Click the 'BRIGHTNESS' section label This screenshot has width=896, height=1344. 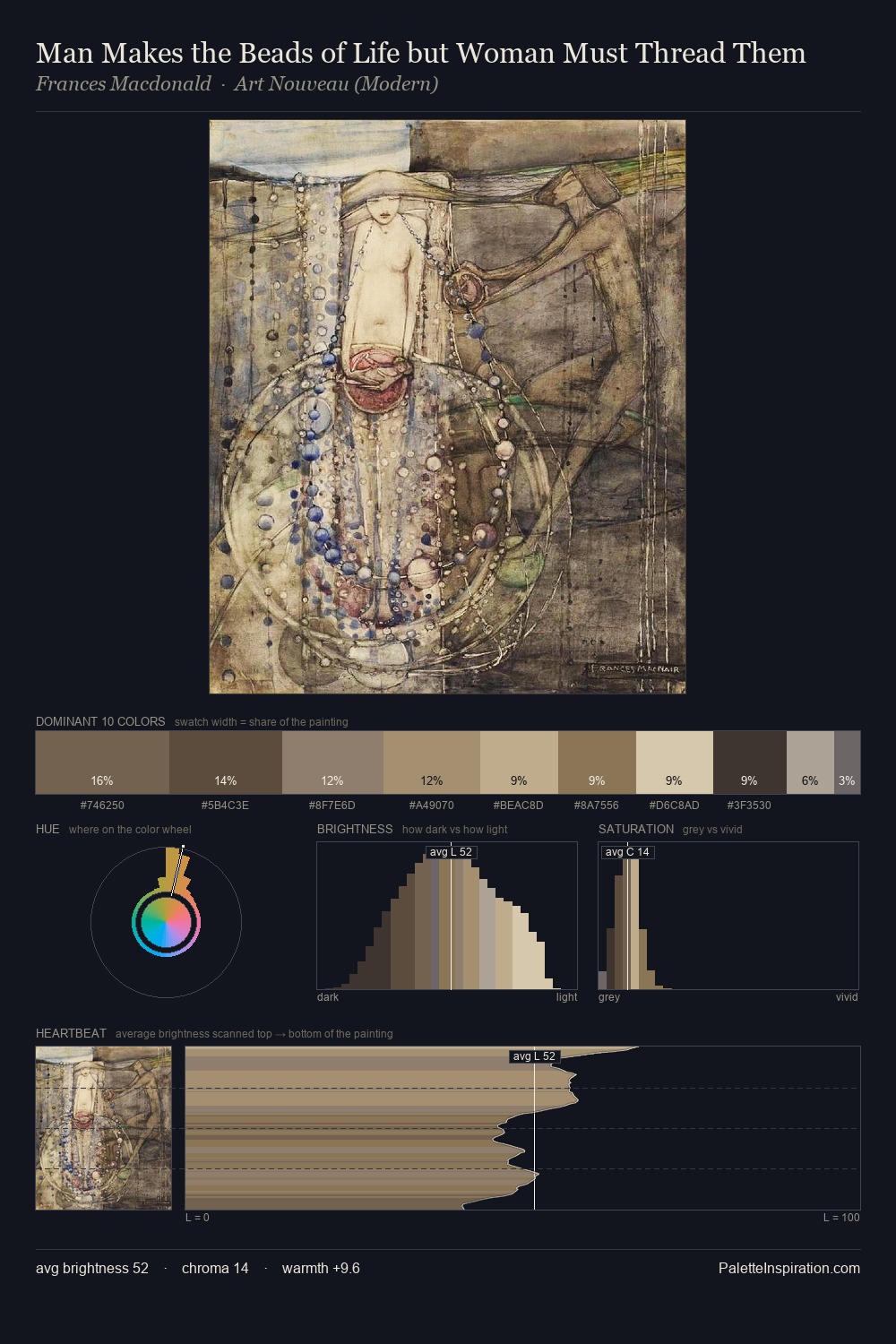355,829
